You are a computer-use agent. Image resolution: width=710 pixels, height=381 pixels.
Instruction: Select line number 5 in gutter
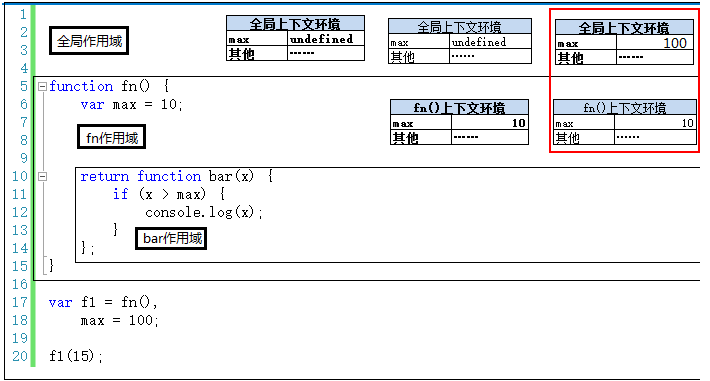tap(23, 86)
